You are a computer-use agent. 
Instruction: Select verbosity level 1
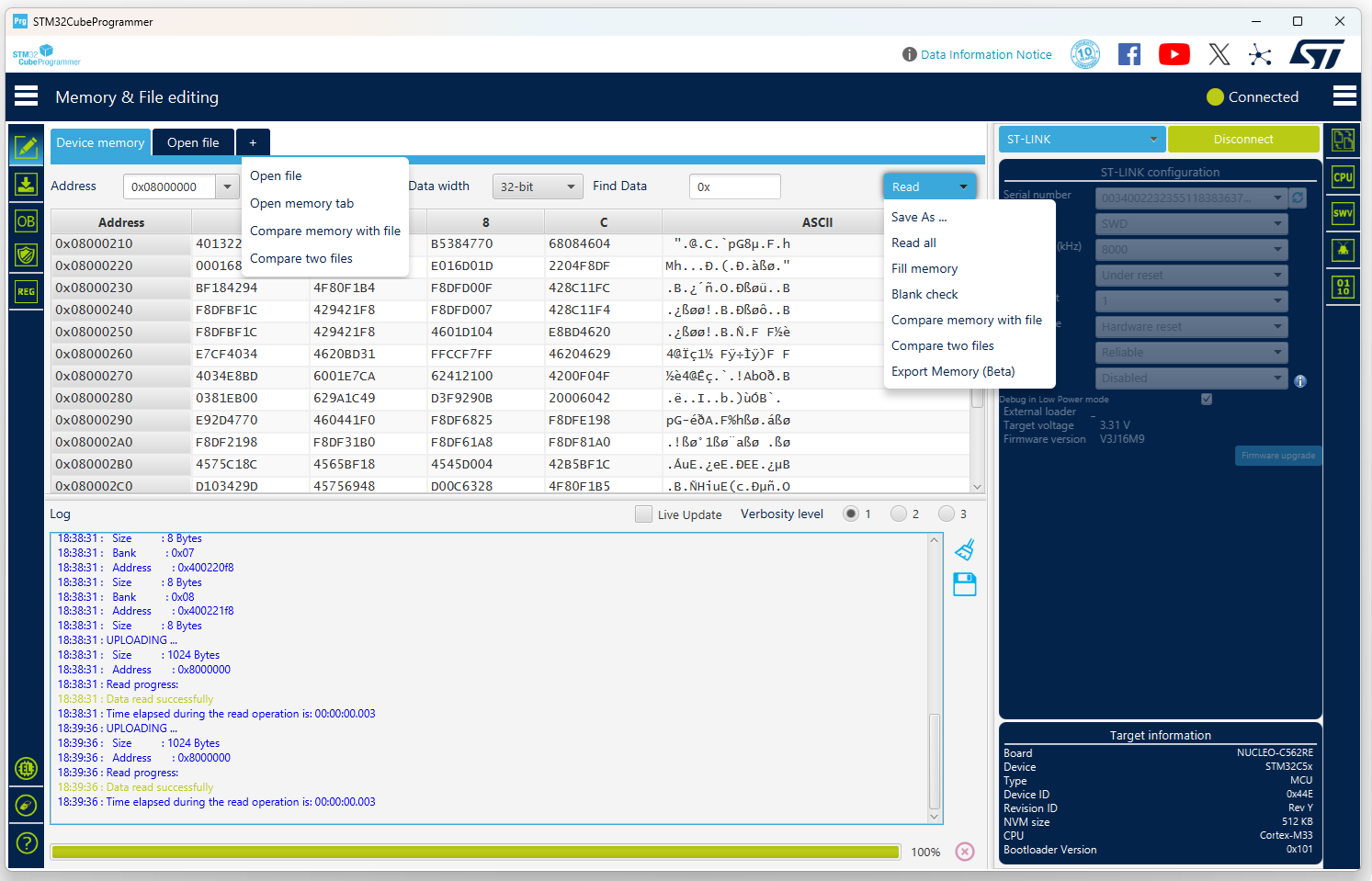851,514
